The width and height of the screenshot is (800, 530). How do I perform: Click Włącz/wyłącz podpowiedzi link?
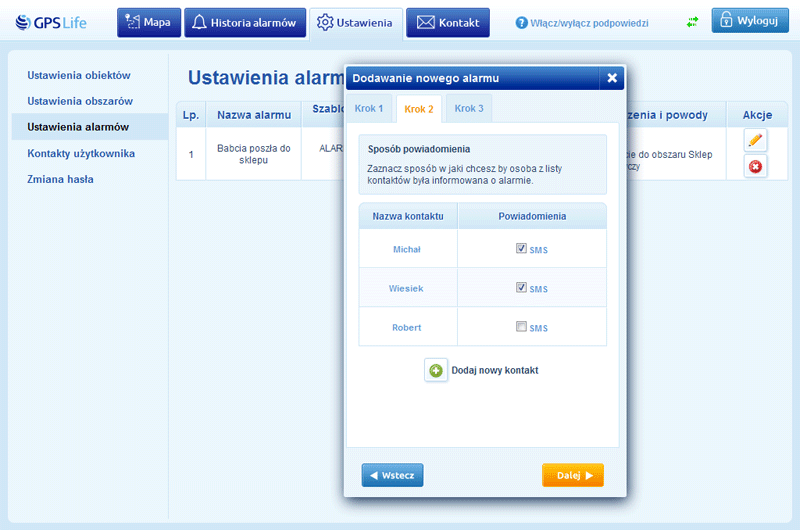[x=589, y=23]
